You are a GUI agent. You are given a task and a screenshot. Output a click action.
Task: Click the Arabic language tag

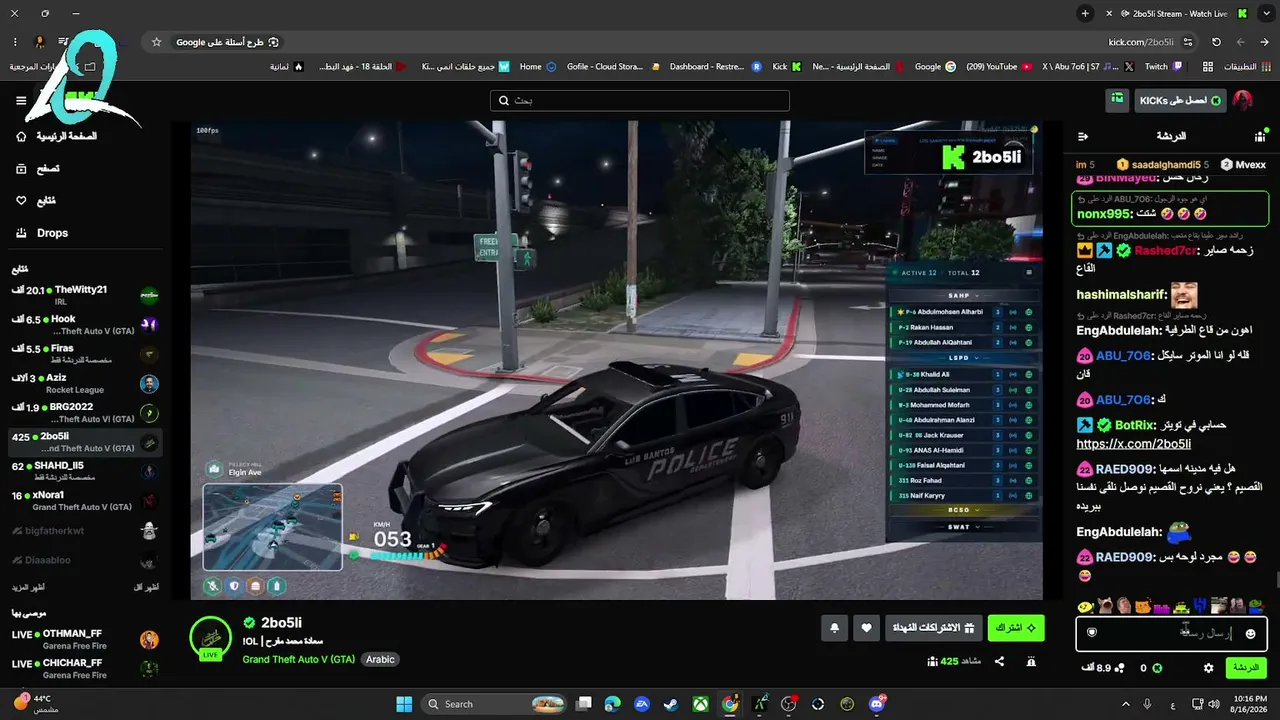[380, 660]
